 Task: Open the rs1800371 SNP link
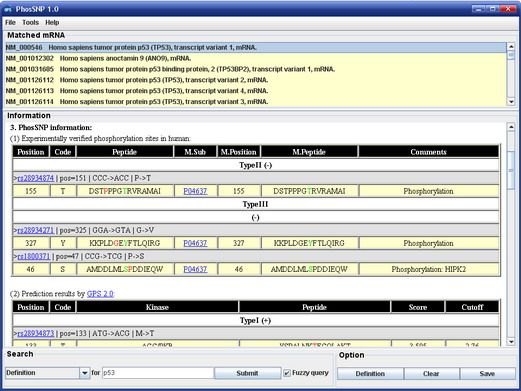pyautogui.click(x=34, y=256)
